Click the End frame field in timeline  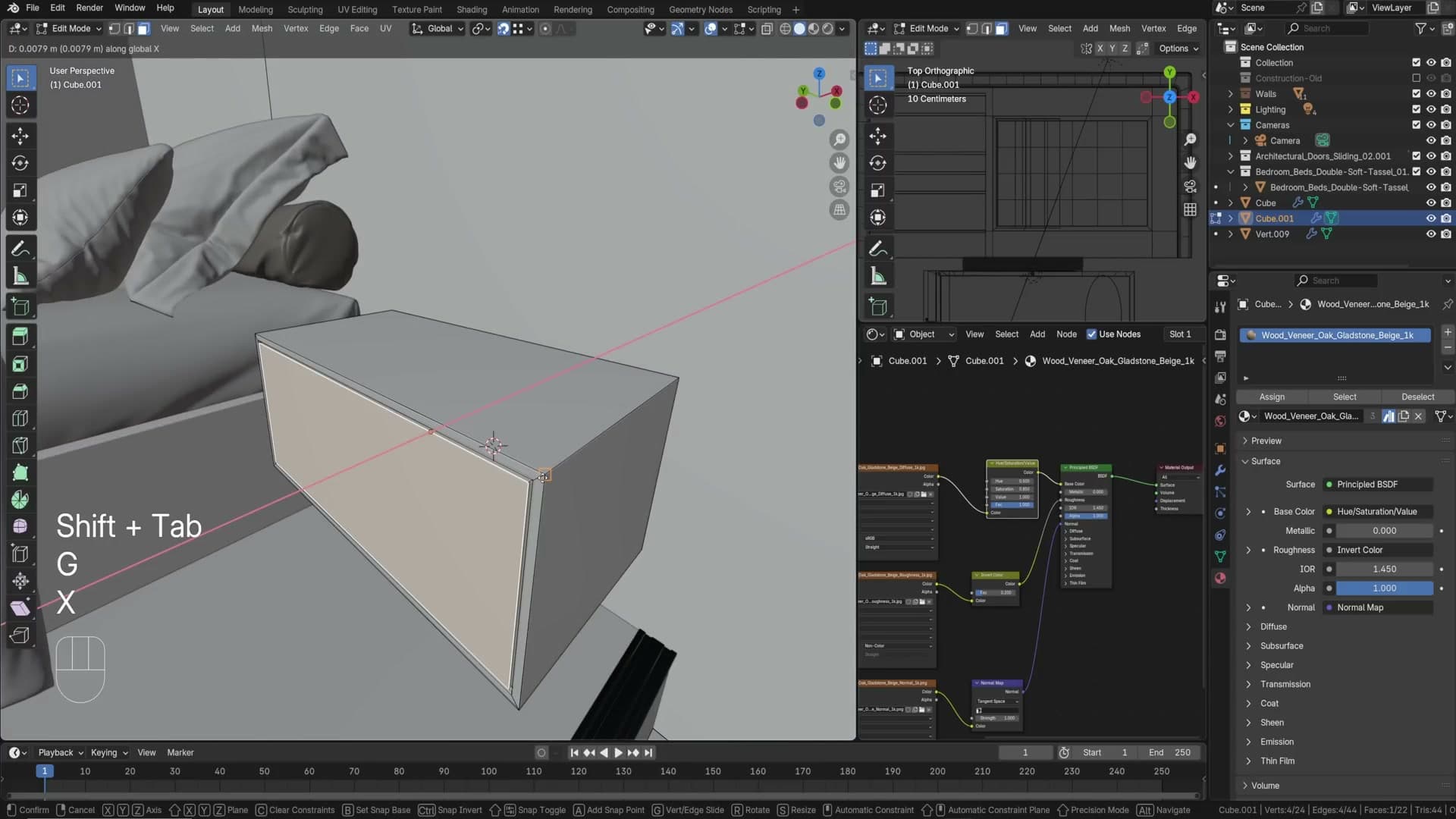1169,753
